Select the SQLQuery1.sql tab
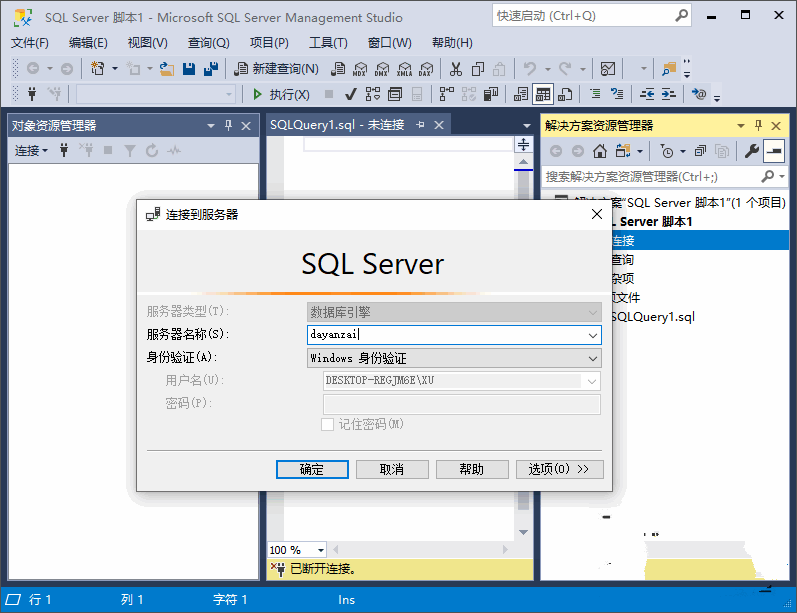 (337, 125)
